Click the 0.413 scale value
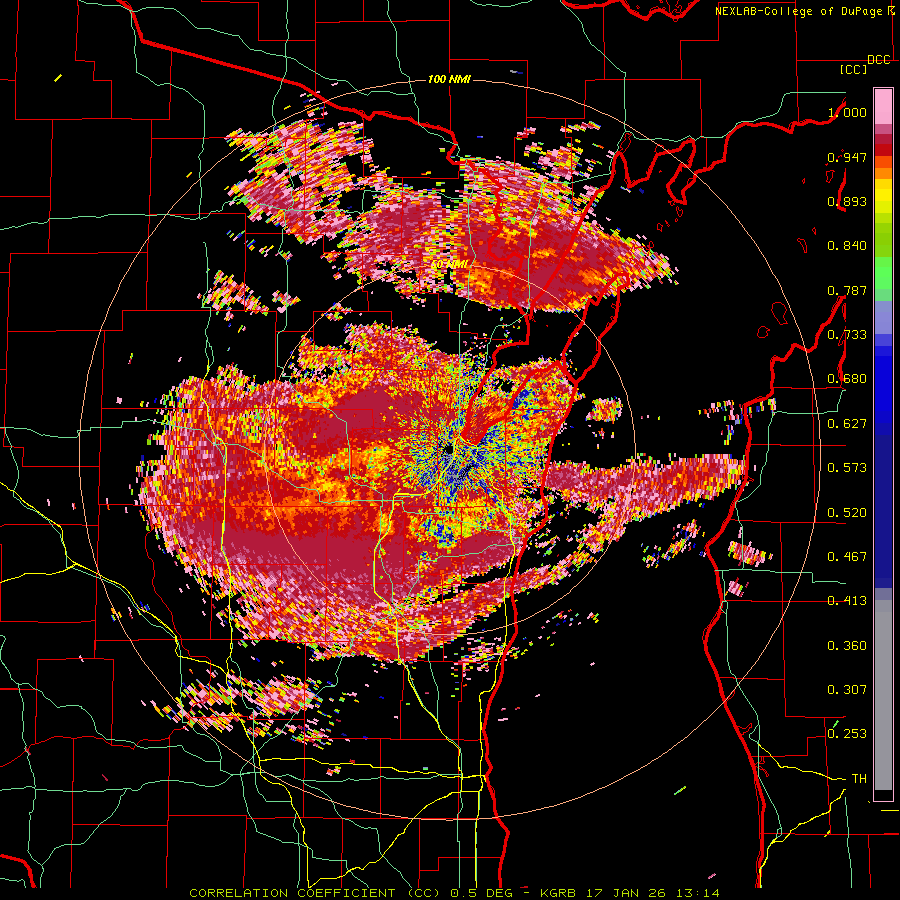 click(x=847, y=601)
